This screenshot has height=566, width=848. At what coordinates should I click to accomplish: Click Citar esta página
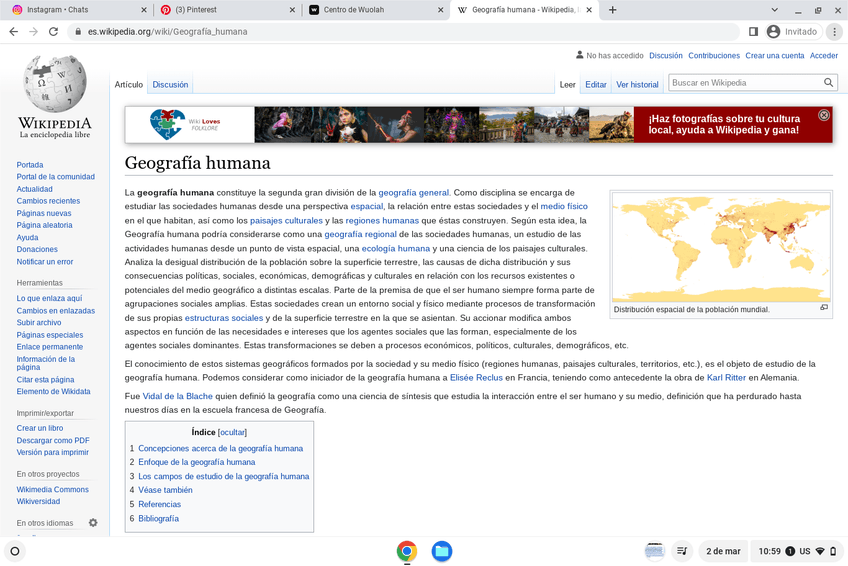click(x=45, y=380)
